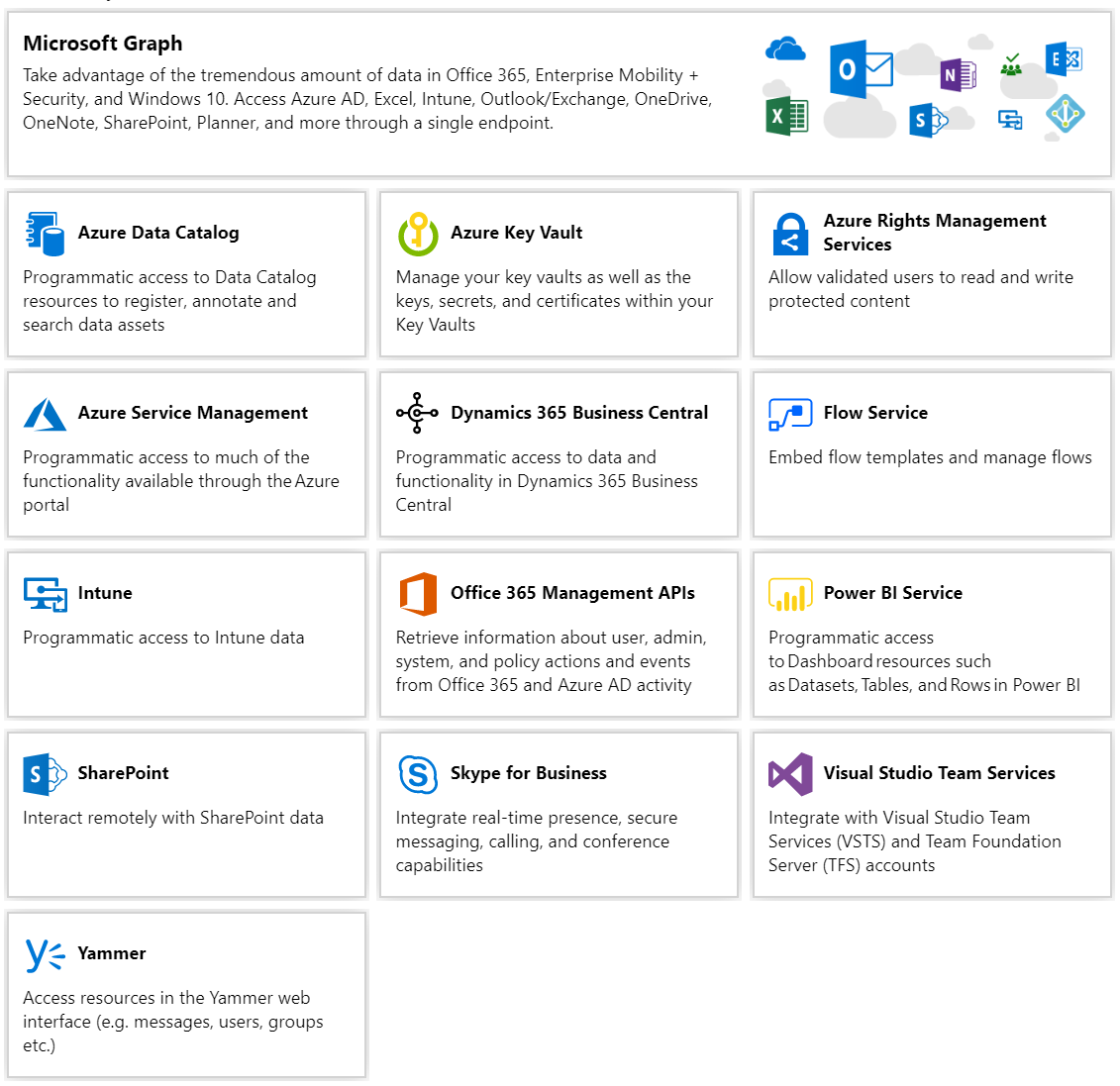Click the Visual Studio Team Services icon
1120x1086 pixels.
tap(790, 774)
